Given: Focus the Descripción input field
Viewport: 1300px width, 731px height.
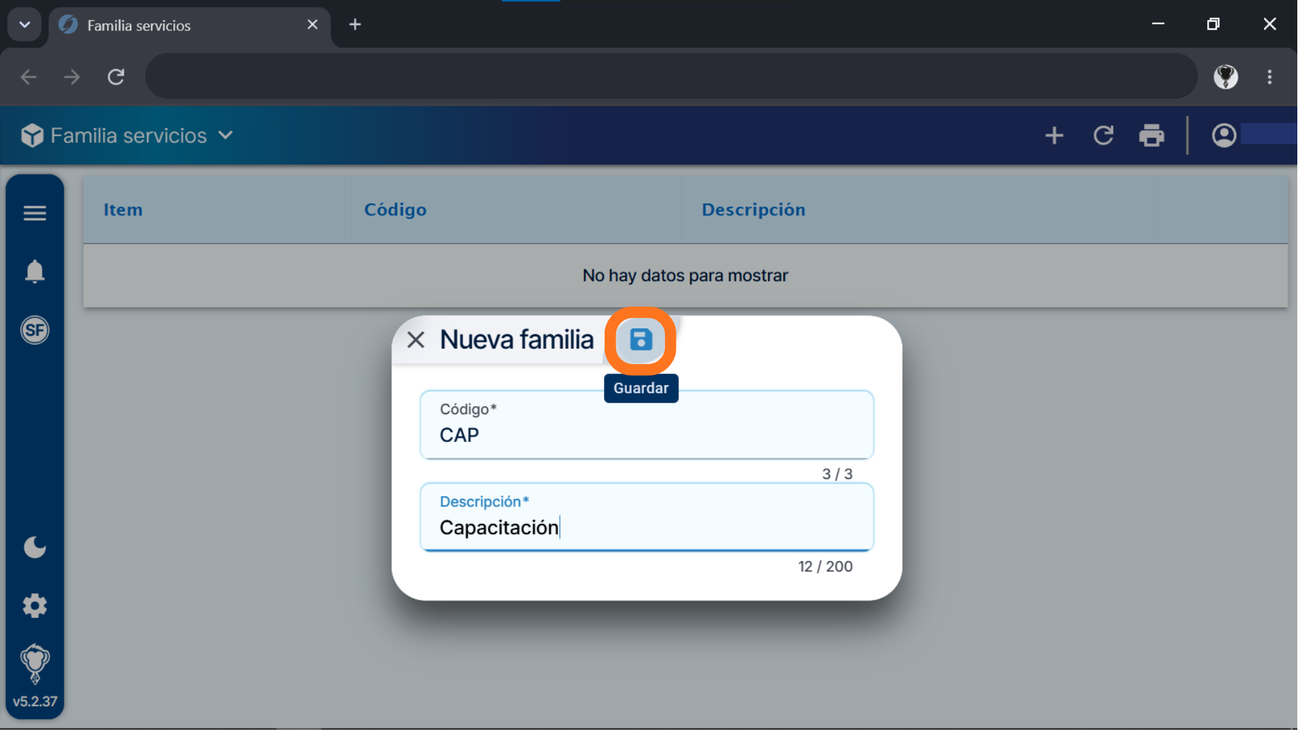Looking at the screenshot, I should (647, 517).
